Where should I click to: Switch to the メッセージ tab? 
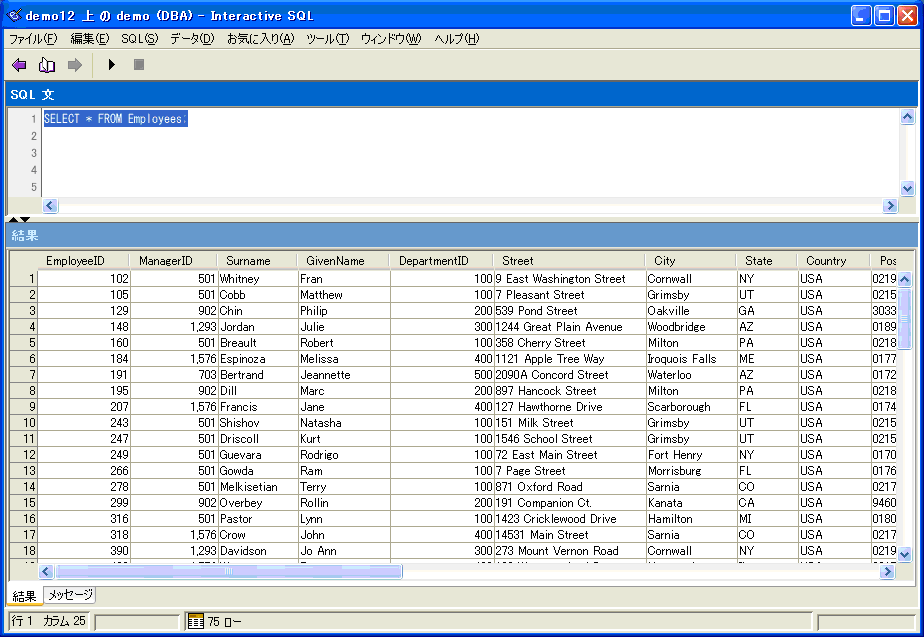pos(70,595)
